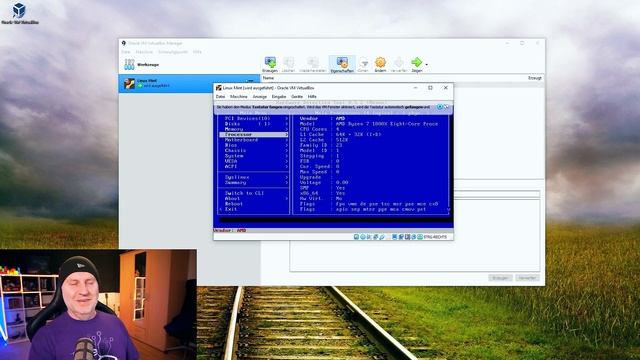Open Datei menu in VirtualBox Manager

click(x=125, y=52)
